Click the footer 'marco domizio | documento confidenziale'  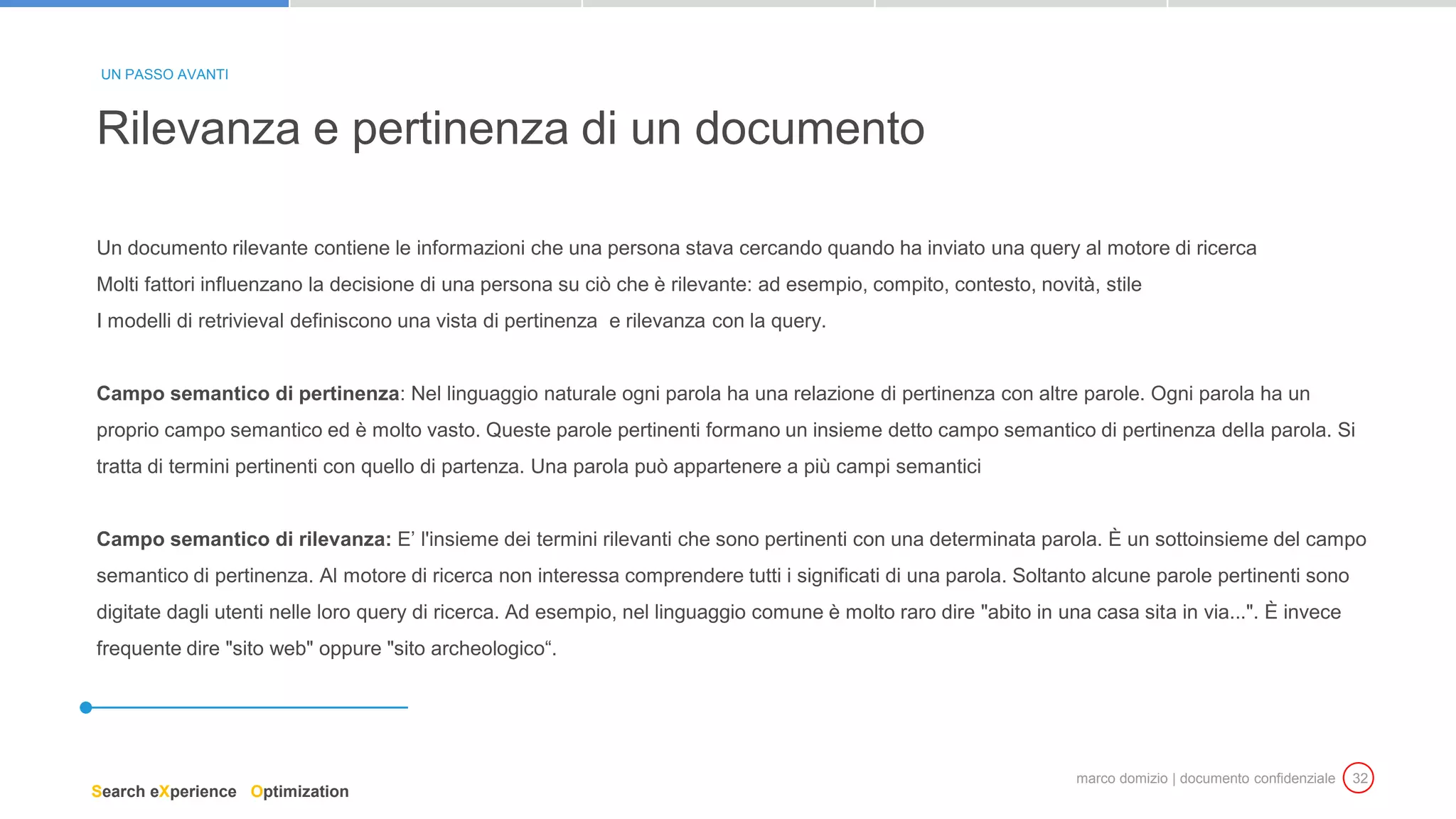pyautogui.click(x=1205, y=778)
